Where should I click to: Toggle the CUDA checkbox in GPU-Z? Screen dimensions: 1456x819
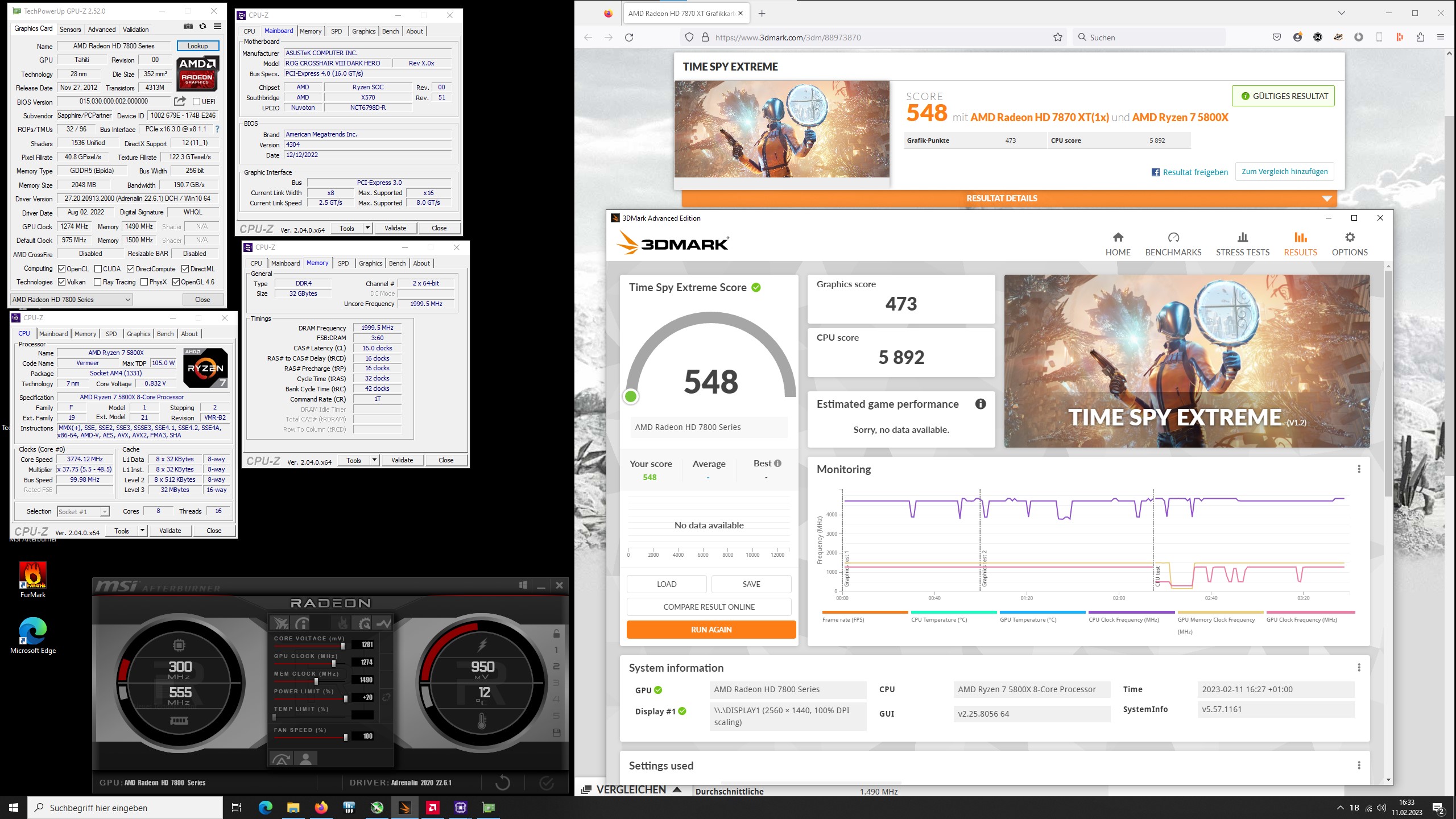click(x=98, y=268)
